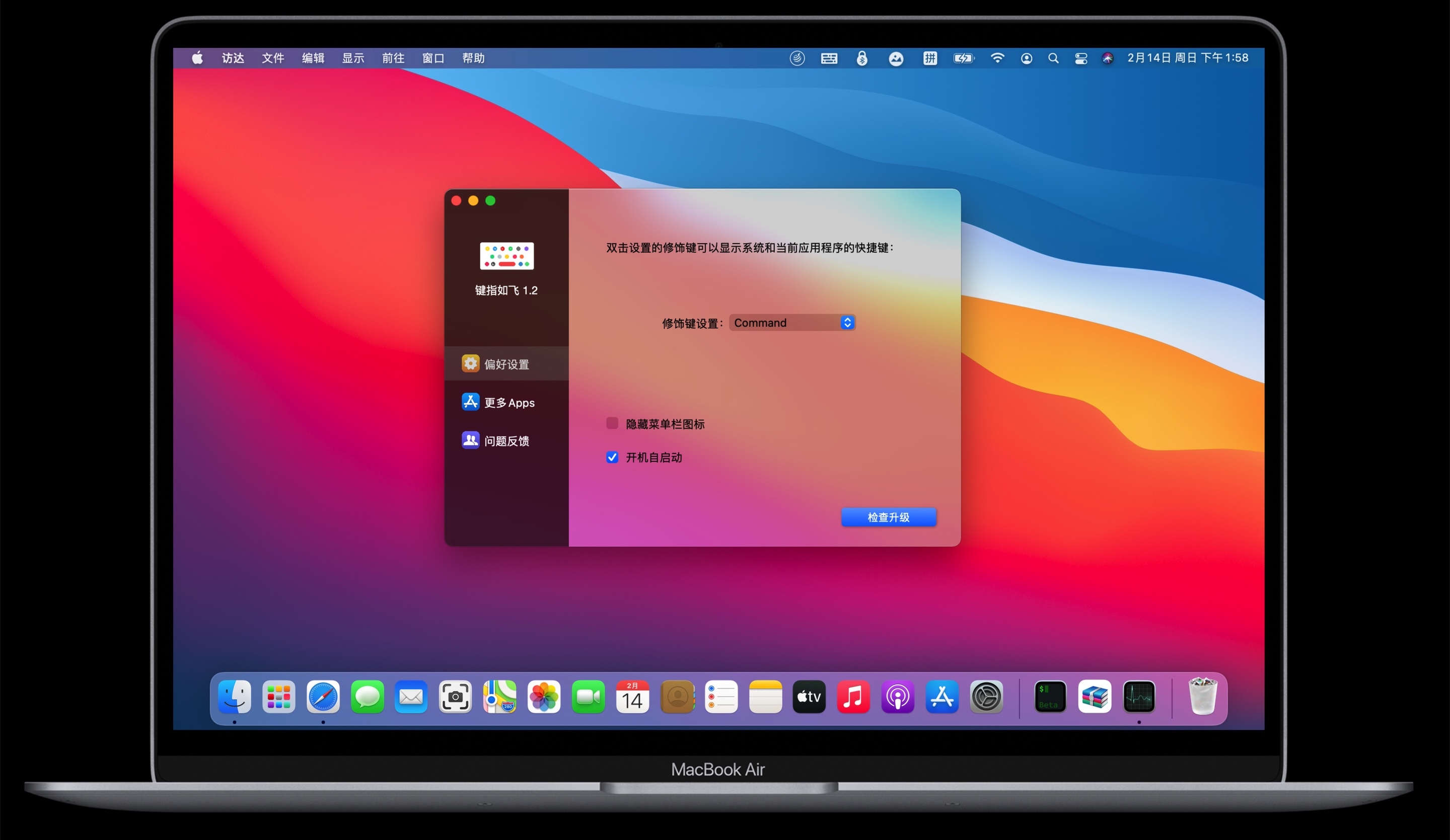Image resolution: width=1450 pixels, height=840 pixels.
Task: Maximize the window with green button
Action: pos(490,201)
